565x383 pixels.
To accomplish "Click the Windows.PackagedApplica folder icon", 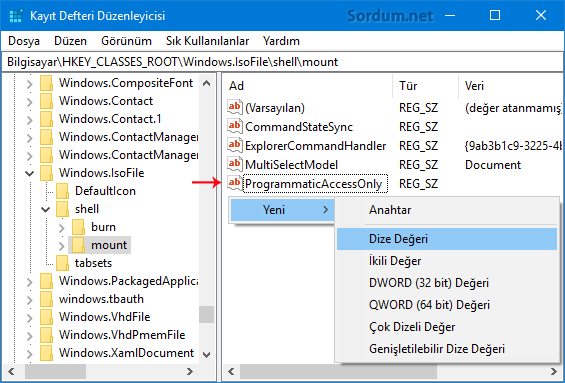I will pos(46,281).
